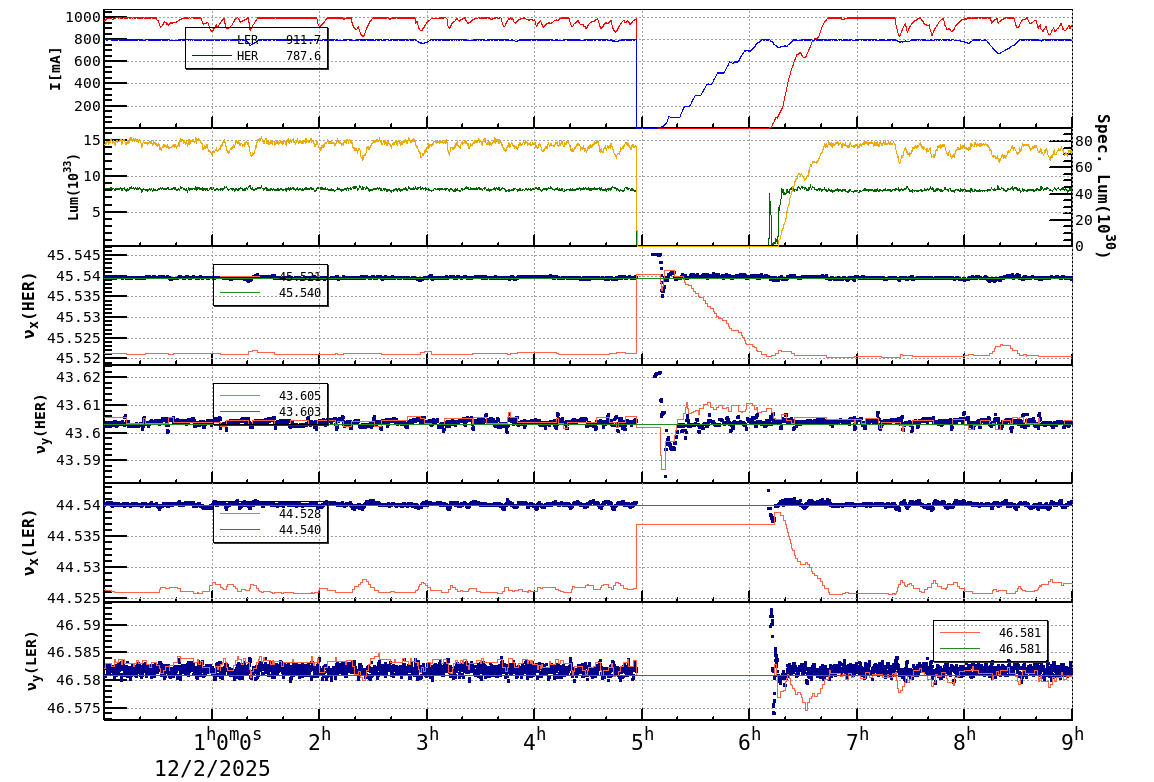Click the beam abort drop near 5h
Image resolution: width=1154 pixels, height=782 pixels.
pyautogui.click(x=637, y=70)
